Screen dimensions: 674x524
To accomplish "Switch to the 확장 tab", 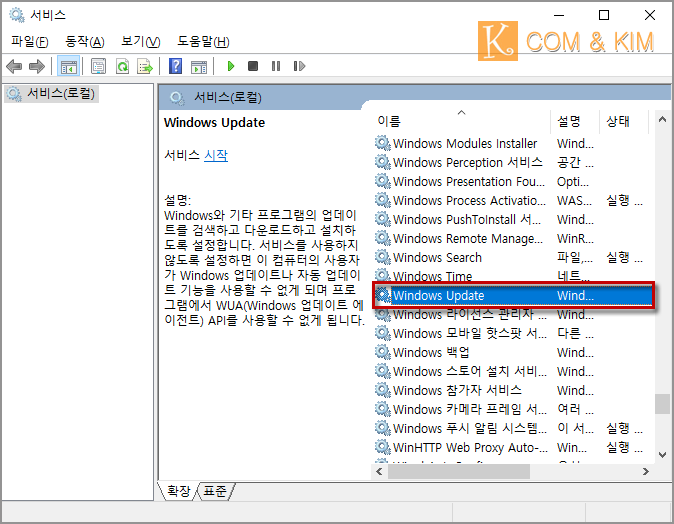I will [x=178, y=491].
